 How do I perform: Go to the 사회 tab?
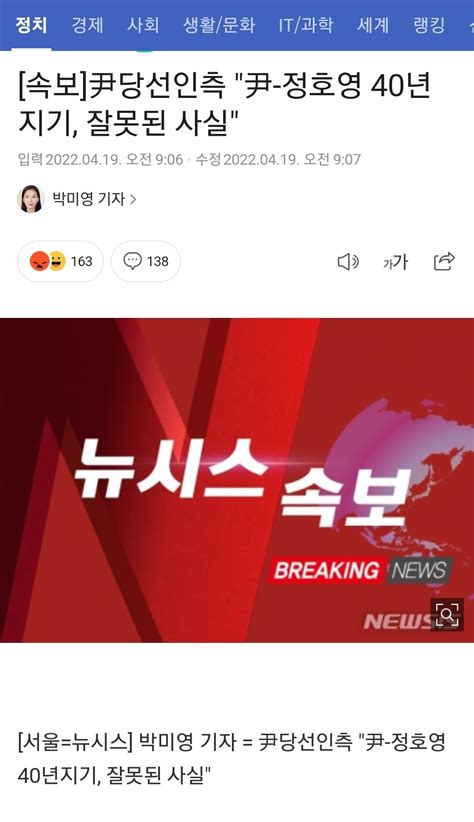[x=143, y=25]
